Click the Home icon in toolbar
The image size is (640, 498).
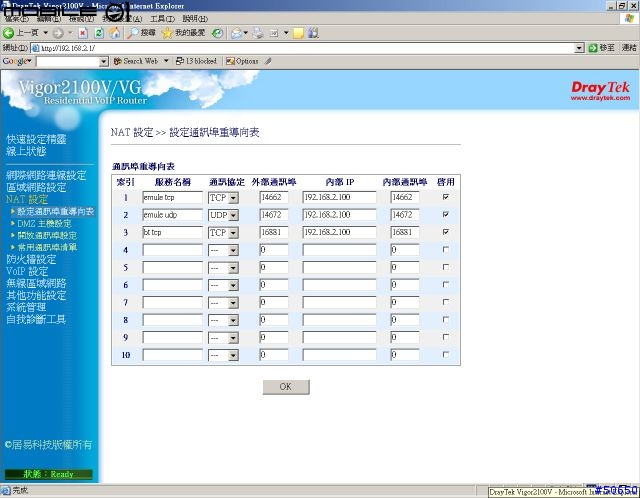115,33
